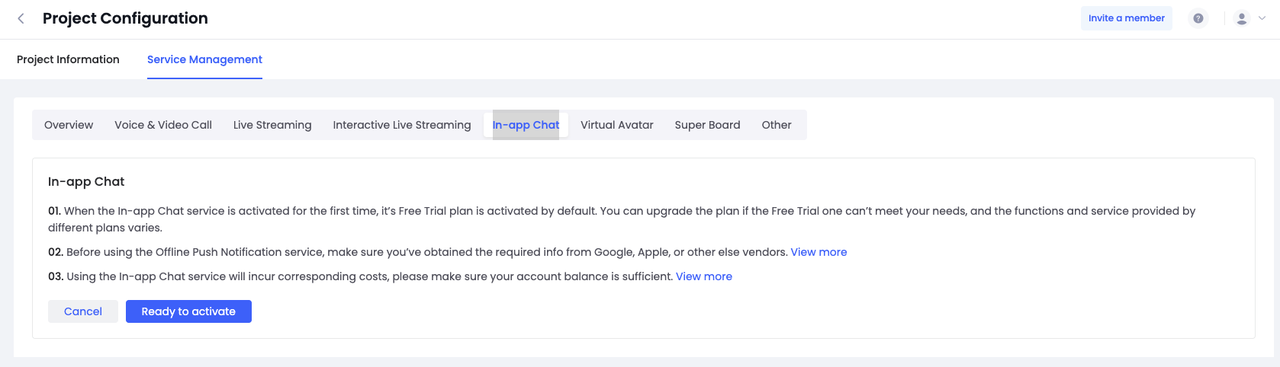This screenshot has width=1280, height=367.
Task: Open the Virtual Avatar tab
Action: 617,125
